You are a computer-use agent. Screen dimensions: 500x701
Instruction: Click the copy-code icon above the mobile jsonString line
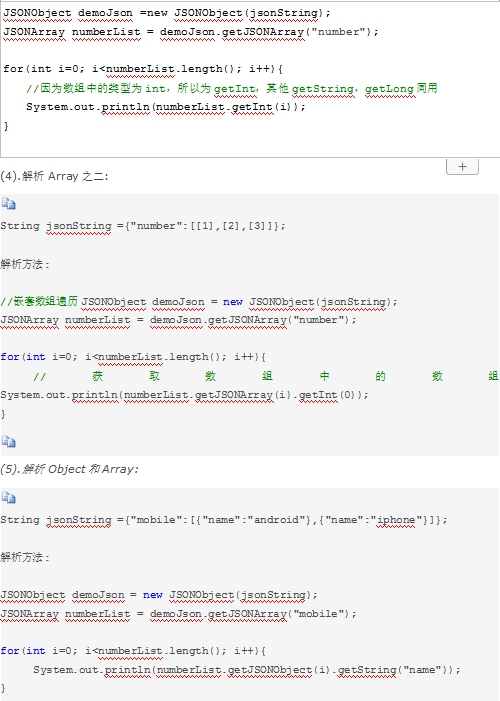(x=8, y=498)
